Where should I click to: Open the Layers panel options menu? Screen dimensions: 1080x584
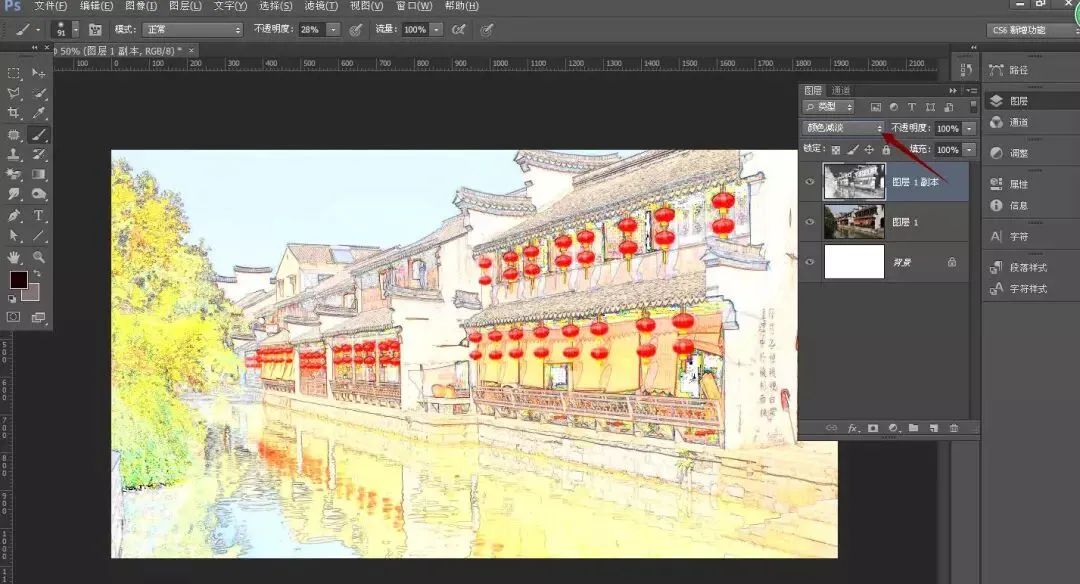pyautogui.click(x=972, y=90)
